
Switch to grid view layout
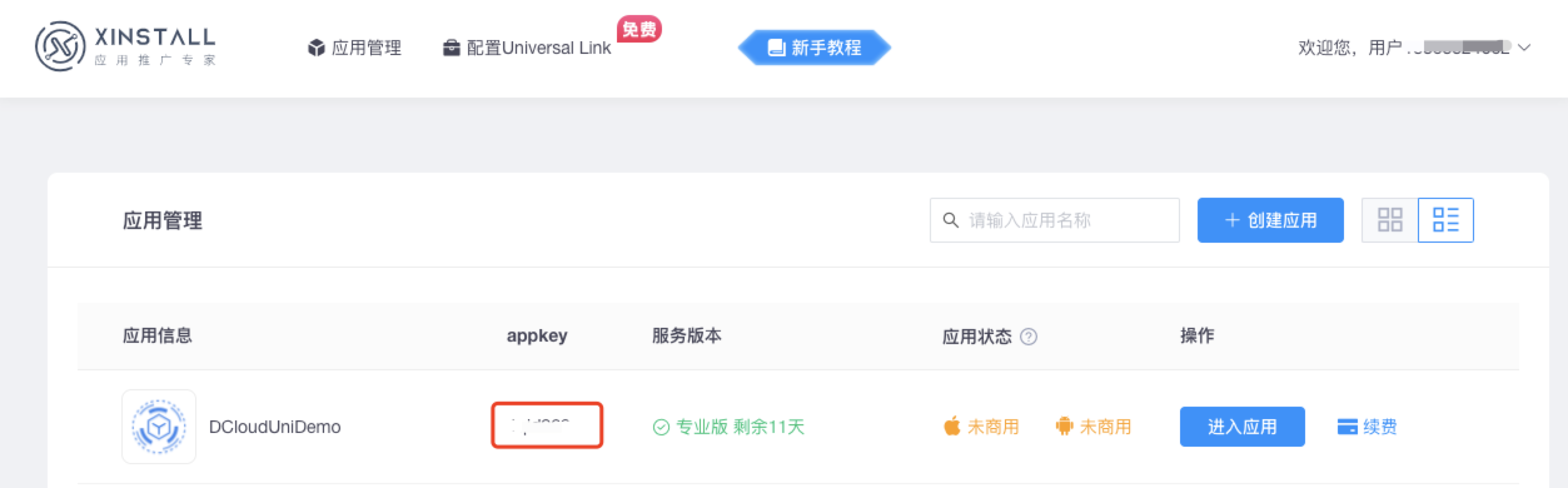pyautogui.click(x=1390, y=220)
